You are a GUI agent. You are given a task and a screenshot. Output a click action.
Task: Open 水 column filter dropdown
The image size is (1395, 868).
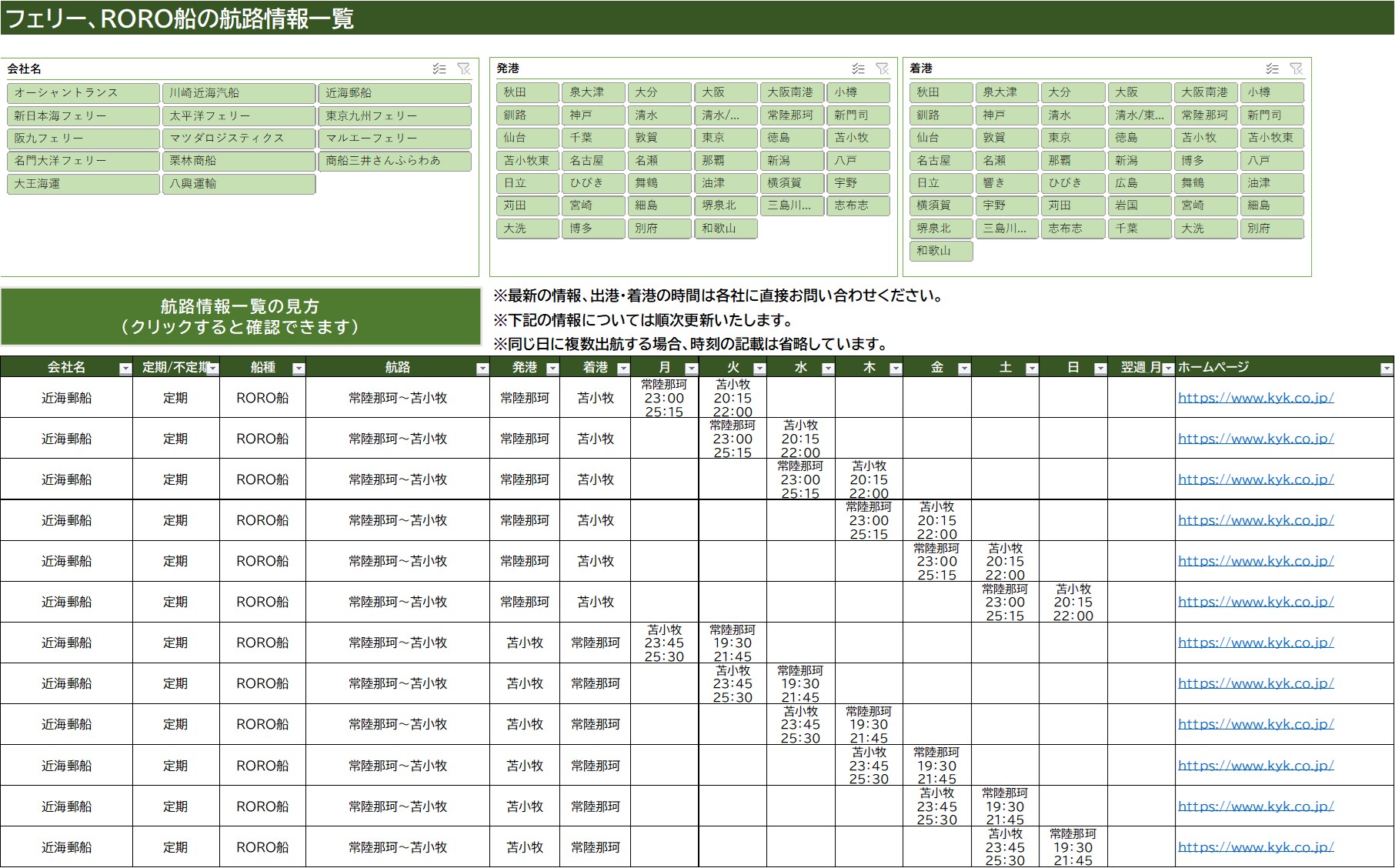828,369
